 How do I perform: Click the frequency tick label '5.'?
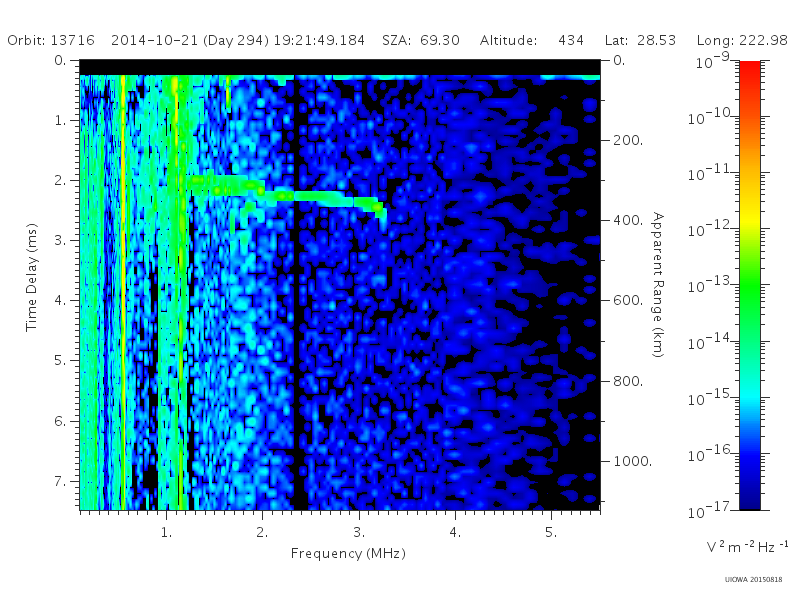click(x=551, y=532)
